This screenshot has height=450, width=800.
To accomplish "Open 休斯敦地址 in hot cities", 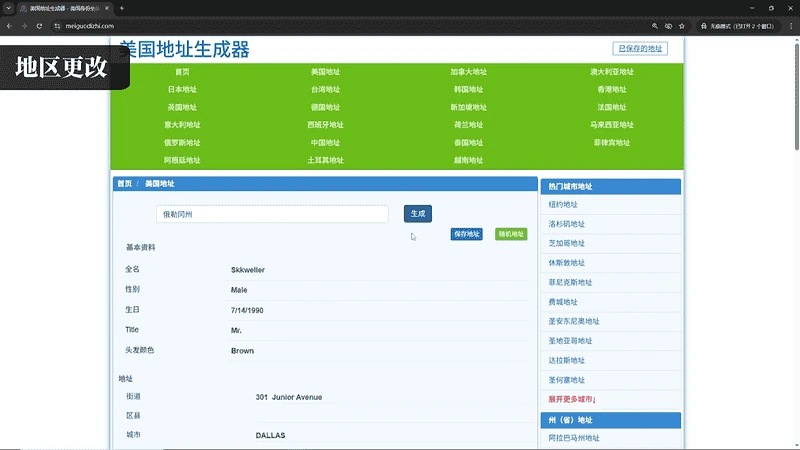I will coord(567,263).
